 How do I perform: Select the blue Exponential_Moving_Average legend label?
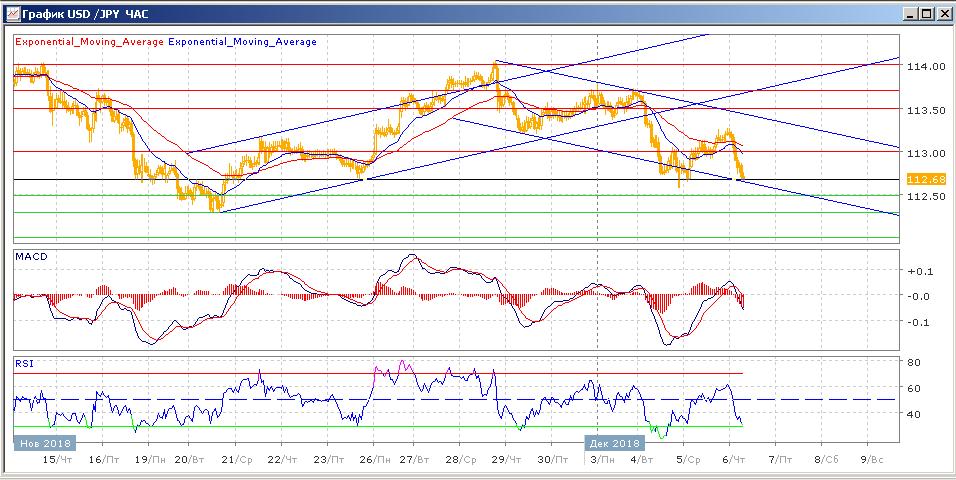[x=243, y=42]
